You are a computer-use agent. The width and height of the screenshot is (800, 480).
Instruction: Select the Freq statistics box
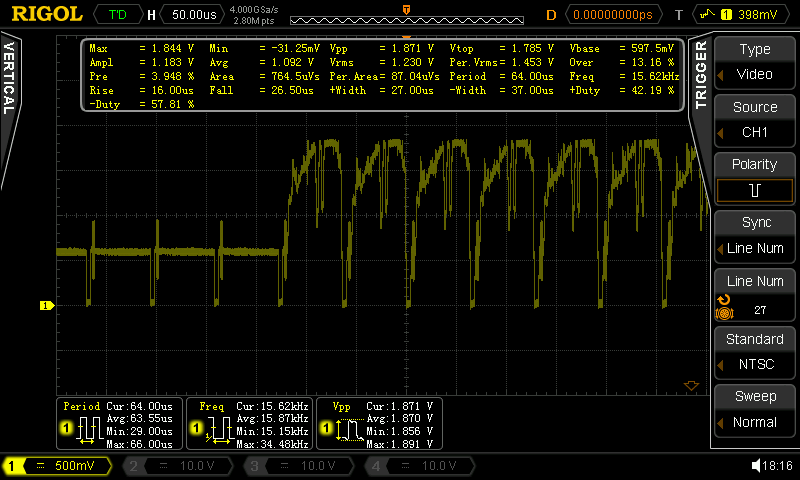[x=249, y=424]
